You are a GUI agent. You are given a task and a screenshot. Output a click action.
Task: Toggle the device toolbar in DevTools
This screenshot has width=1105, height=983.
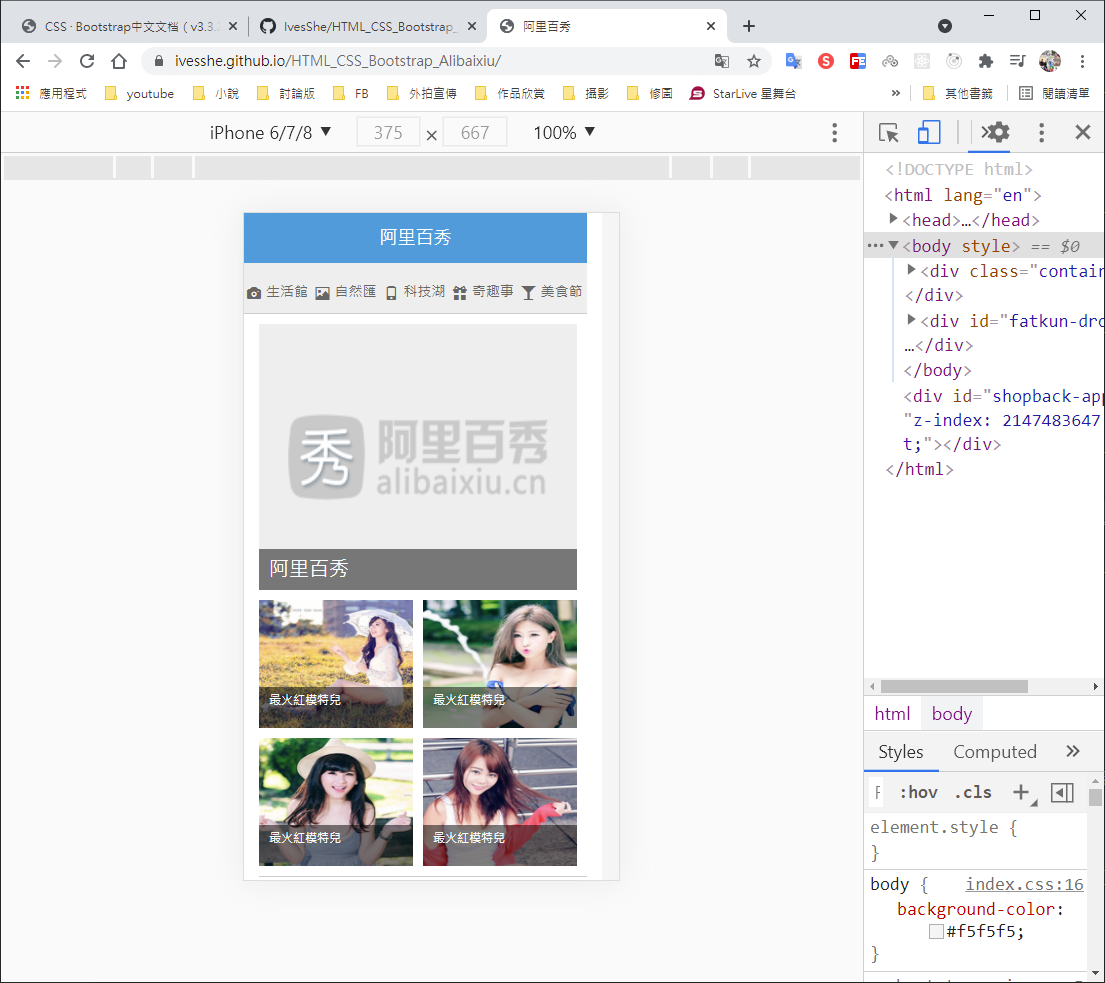pyautogui.click(x=929, y=132)
